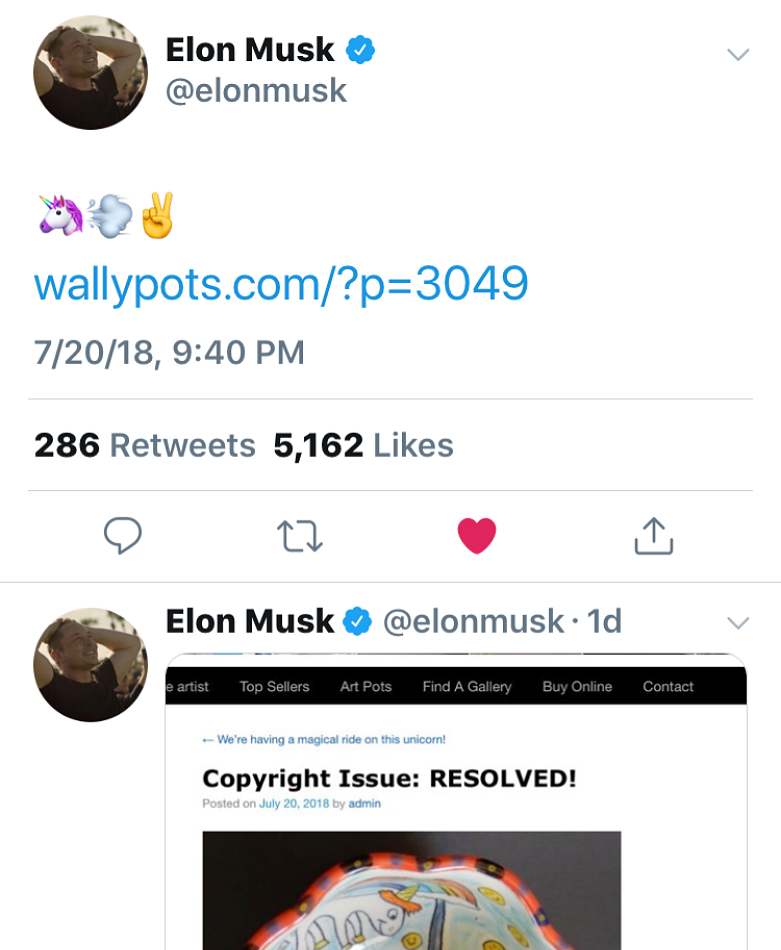Select the Contact menu item
Image resolution: width=781 pixels, height=950 pixels.
coord(668,686)
